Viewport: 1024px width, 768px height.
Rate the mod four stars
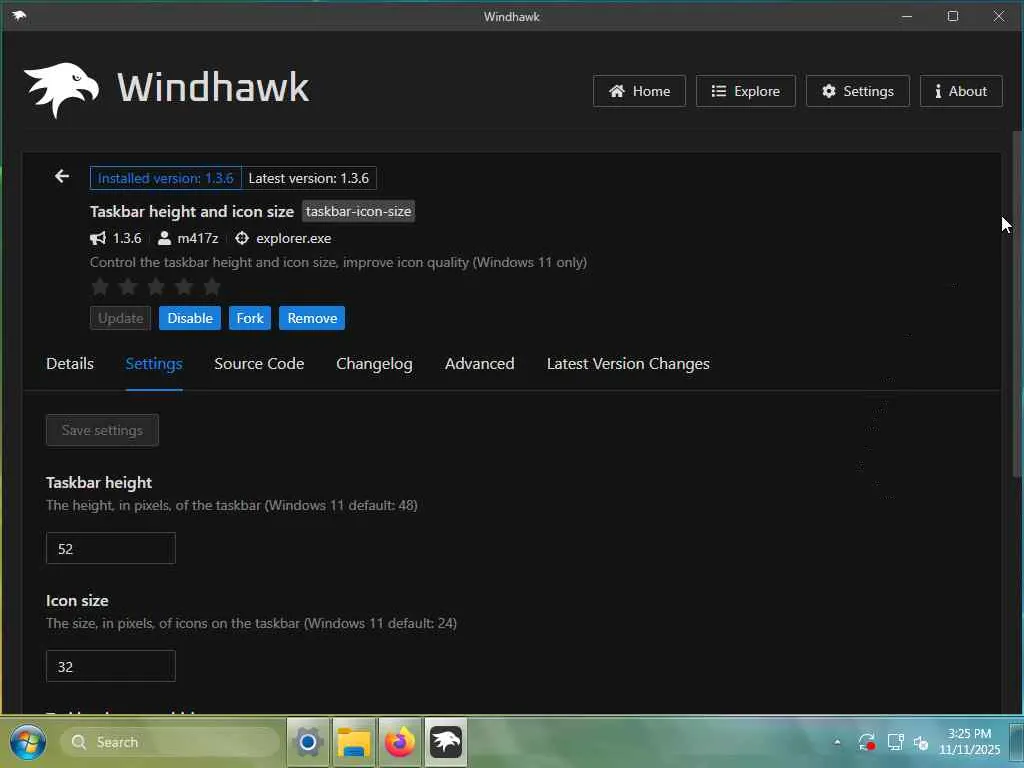(184, 286)
